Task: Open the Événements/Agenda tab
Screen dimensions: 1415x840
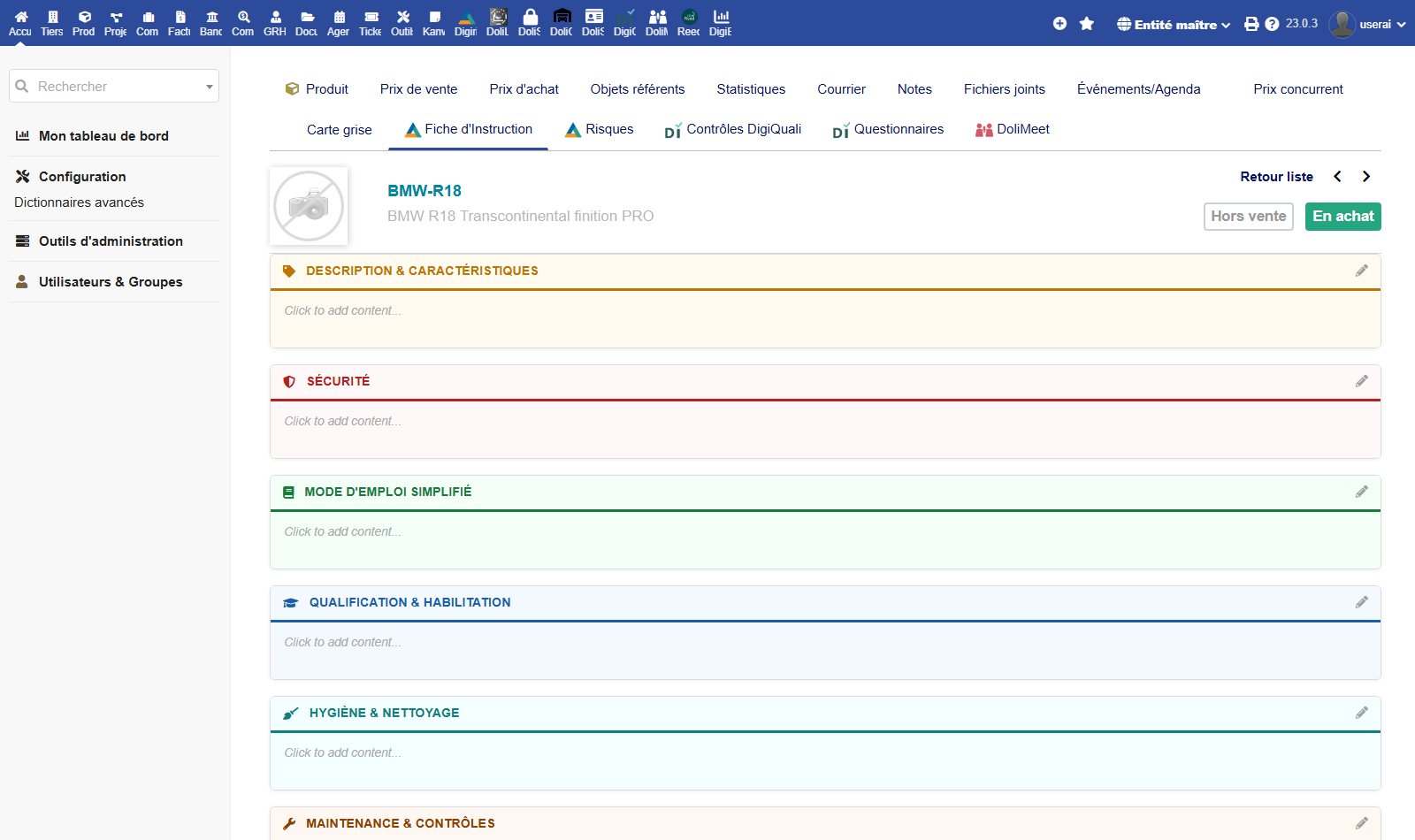Action: point(1139,89)
